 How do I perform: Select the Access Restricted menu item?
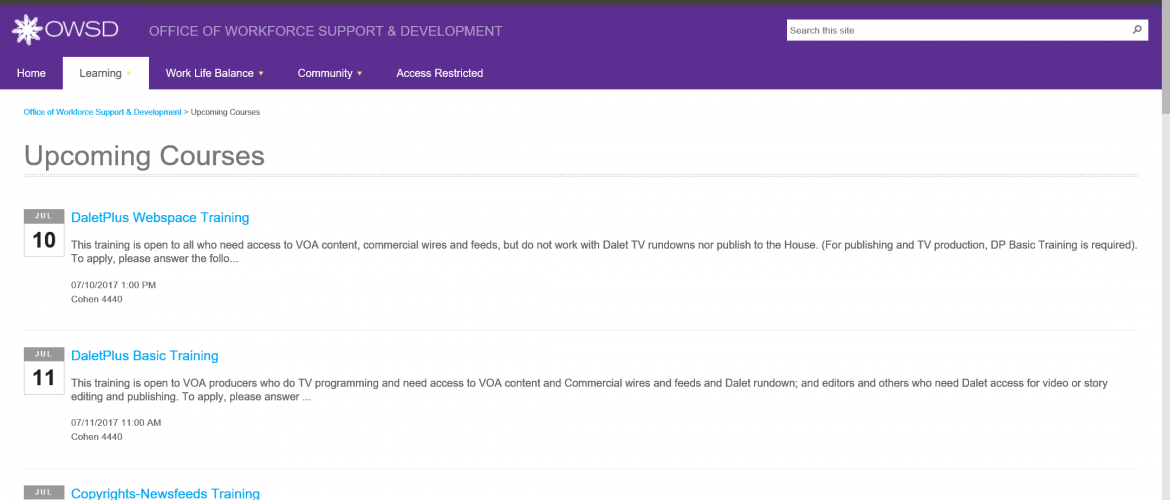pos(439,73)
